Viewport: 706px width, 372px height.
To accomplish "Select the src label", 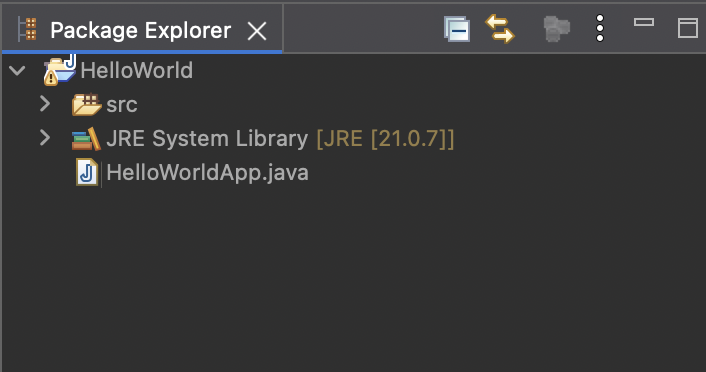I will pyautogui.click(x=122, y=105).
